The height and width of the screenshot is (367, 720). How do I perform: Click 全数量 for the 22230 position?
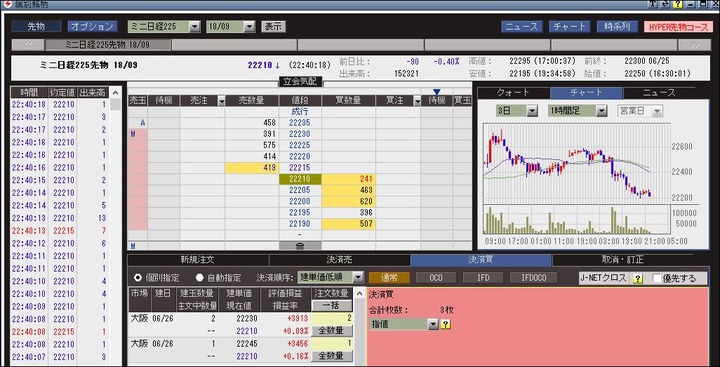click(332, 331)
